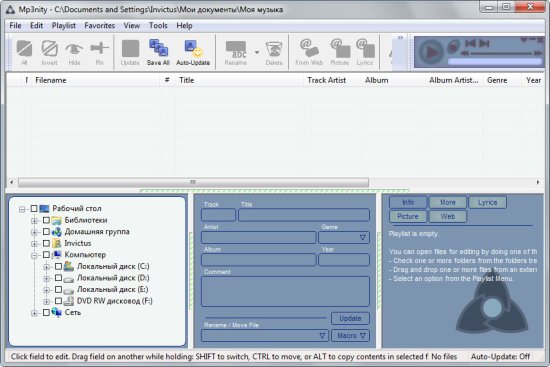Switch to the More tab button
Image resolution: width=550 pixels, height=367 pixels.
click(x=448, y=202)
